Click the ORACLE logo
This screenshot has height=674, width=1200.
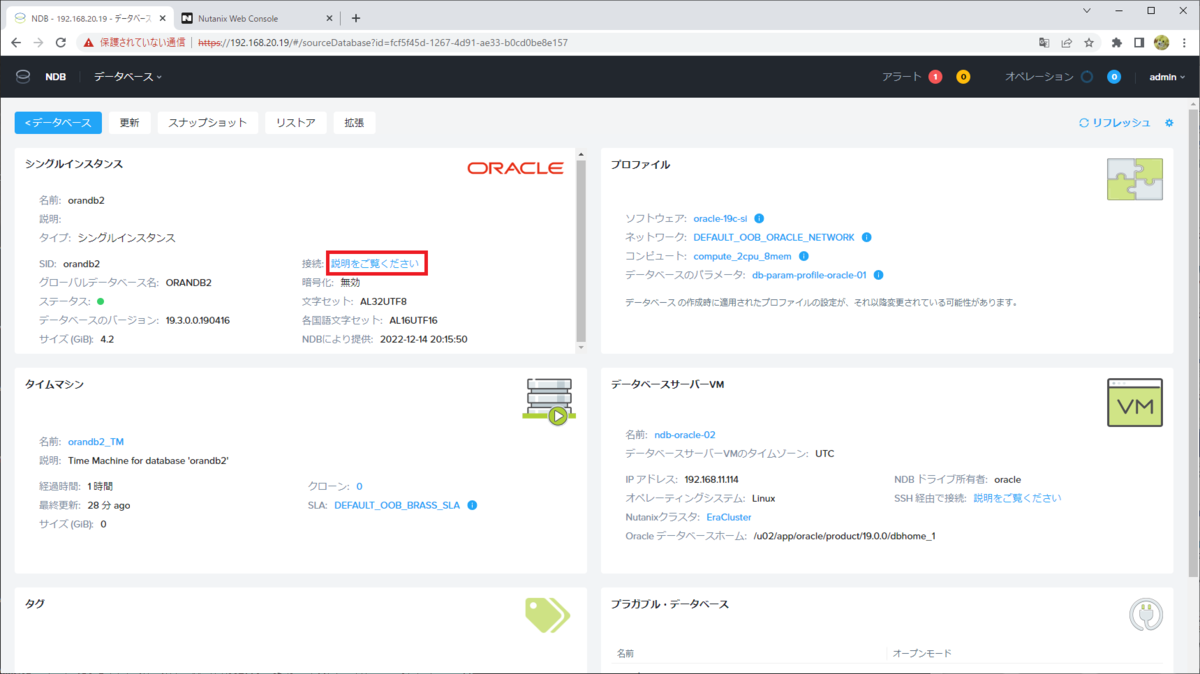[x=515, y=168]
